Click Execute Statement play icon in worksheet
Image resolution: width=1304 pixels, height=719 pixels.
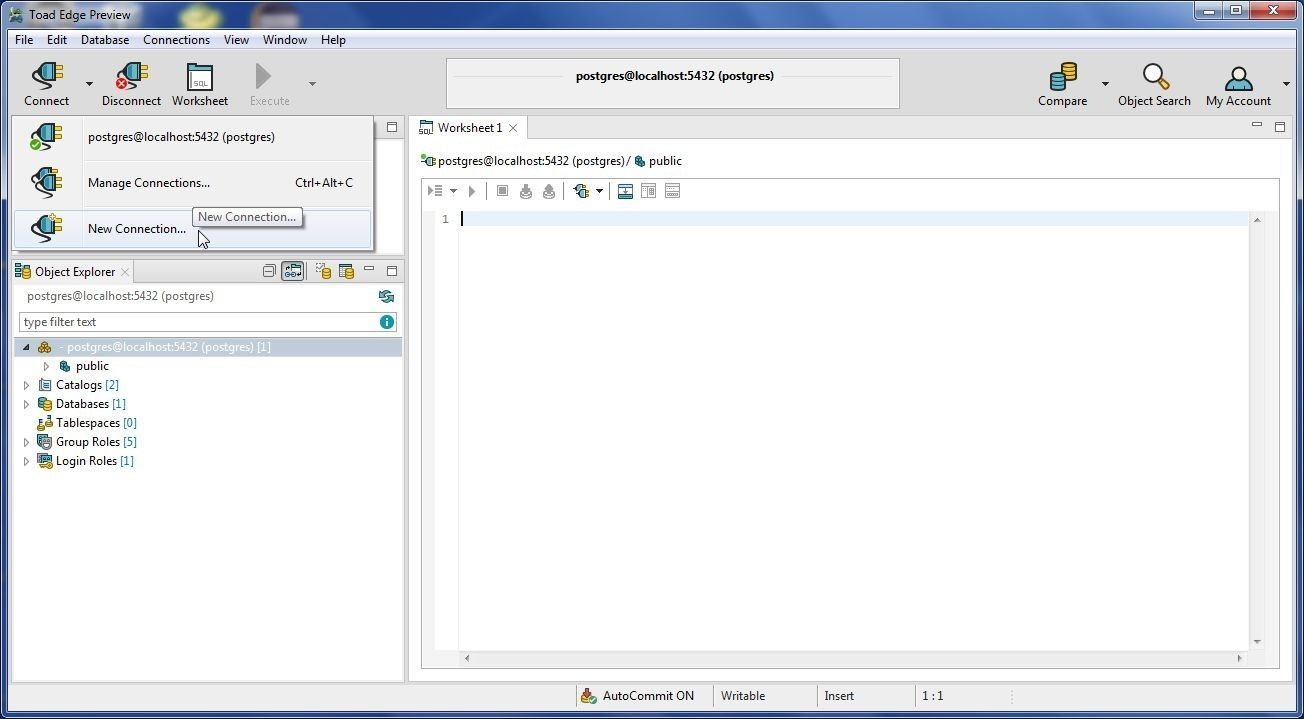tap(472, 191)
